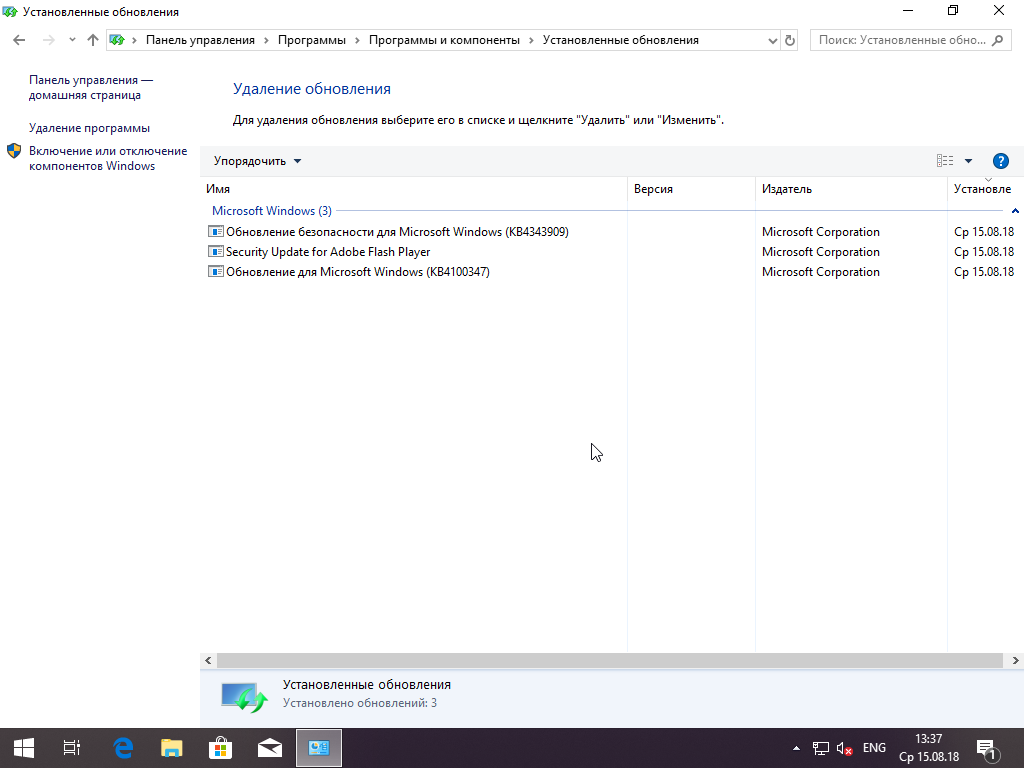The width and height of the screenshot is (1024, 768).
Task: Open the Mail app from the taskbar
Action: [x=270, y=748]
